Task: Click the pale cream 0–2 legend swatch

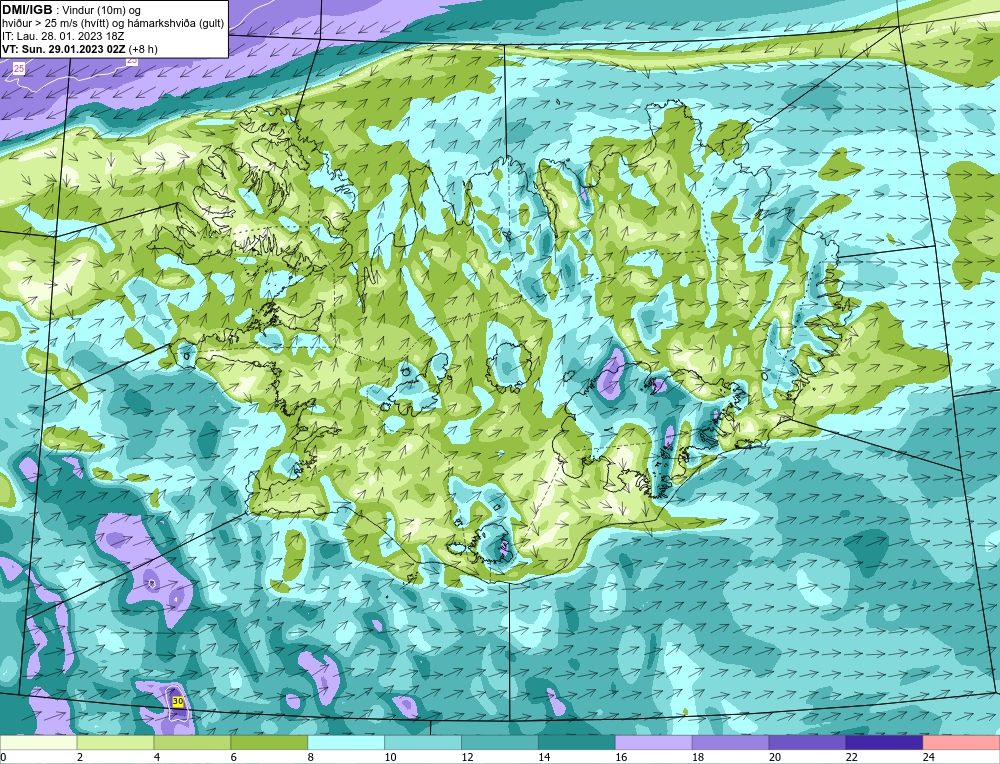Action: coord(38,743)
